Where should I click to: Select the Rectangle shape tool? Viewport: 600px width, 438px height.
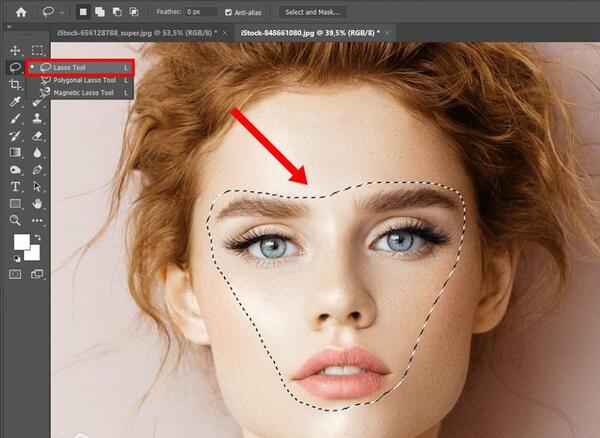(15, 204)
